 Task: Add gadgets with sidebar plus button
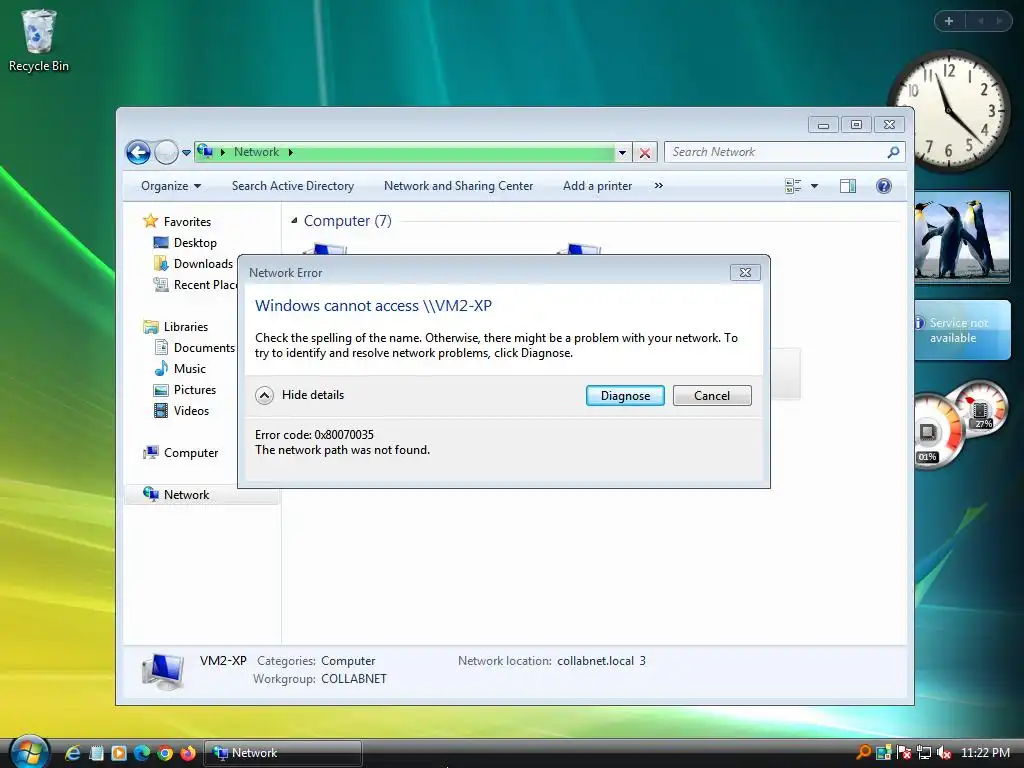coord(949,21)
